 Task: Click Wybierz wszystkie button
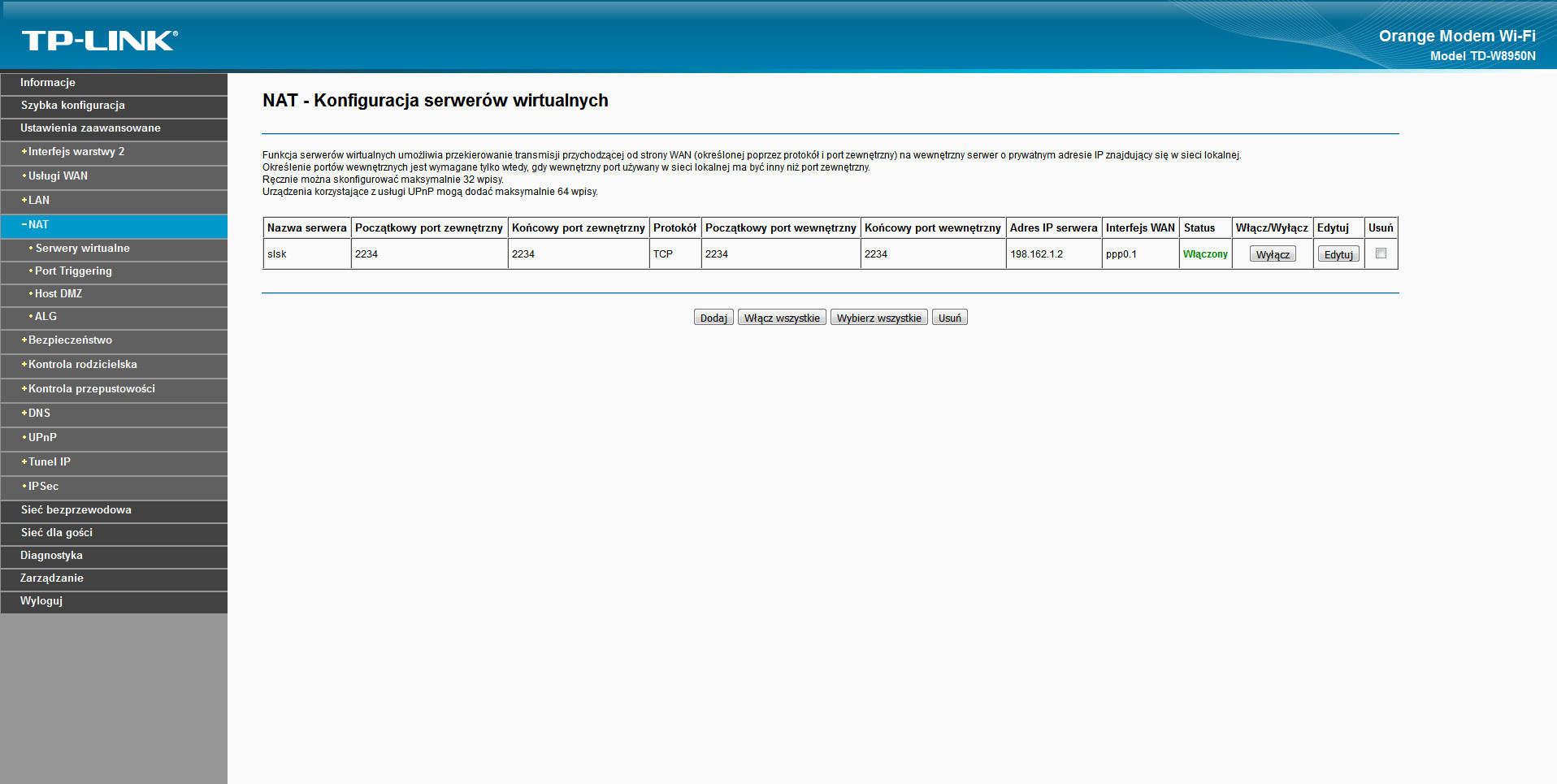pyautogui.click(x=879, y=318)
